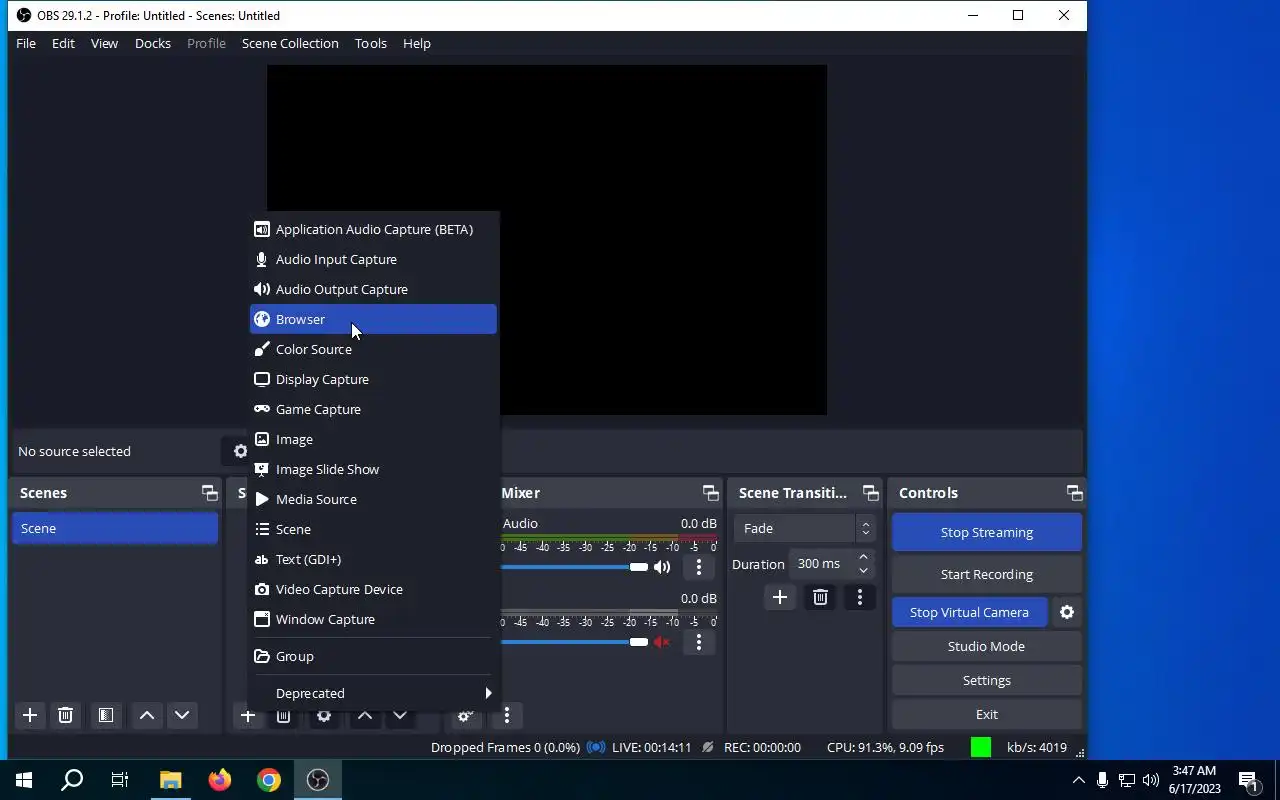
Task: Move scene down with arrow icon
Action: tap(182, 715)
